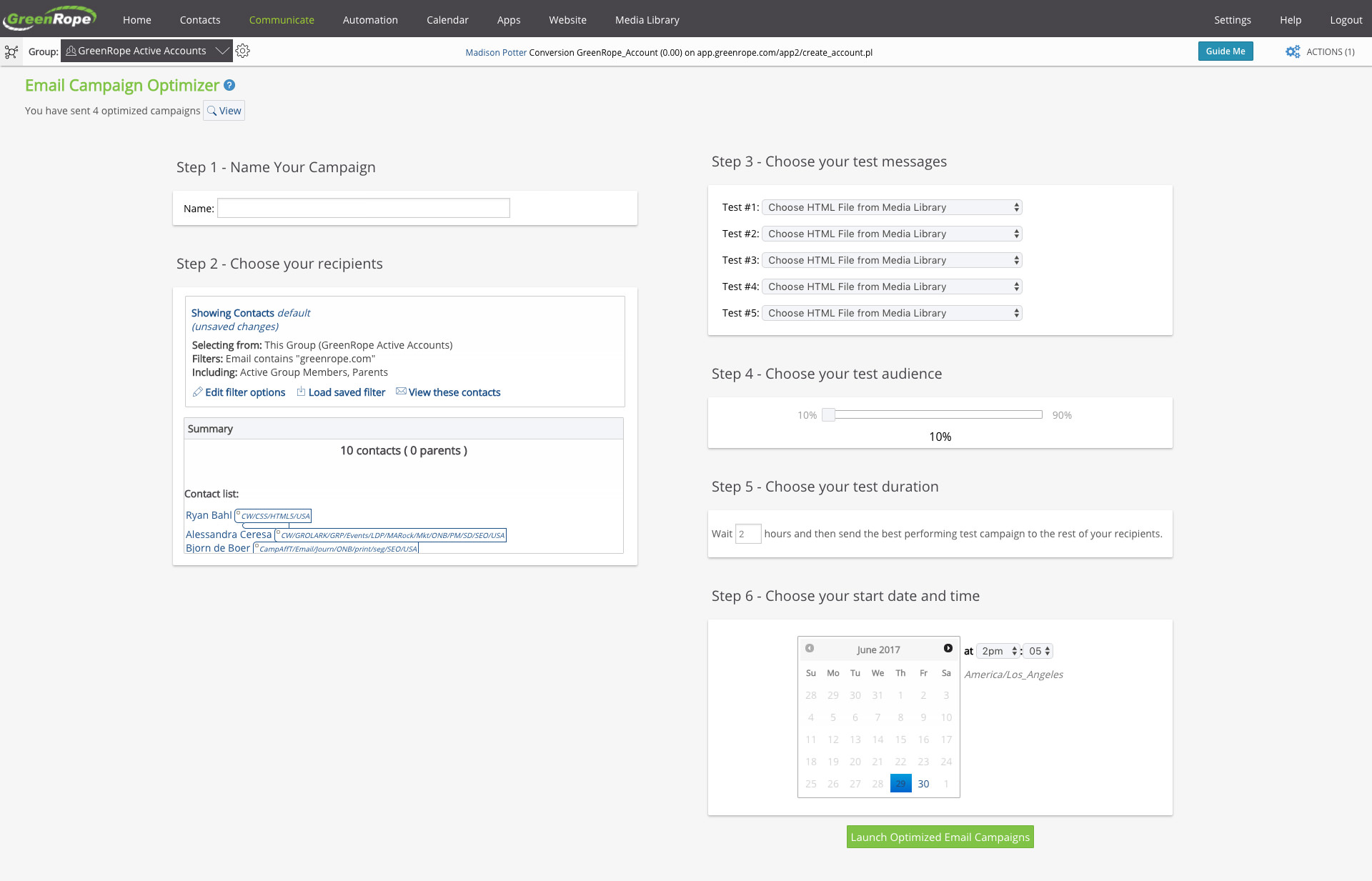The image size is (1372, 881).
Task: Click the June 2017 calendar title
Action: [878, 649]
